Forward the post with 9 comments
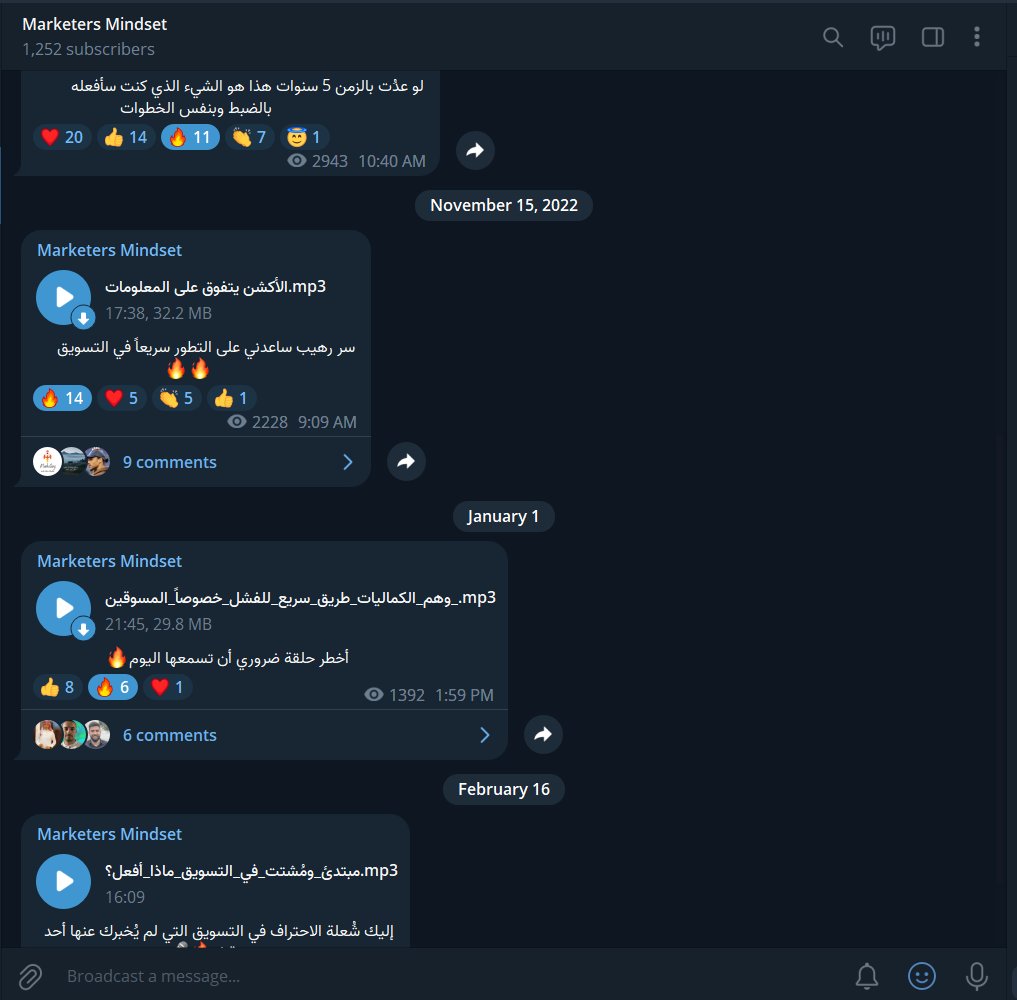1017x1000 pixels. pyautogui.click(x=406, y=462)
